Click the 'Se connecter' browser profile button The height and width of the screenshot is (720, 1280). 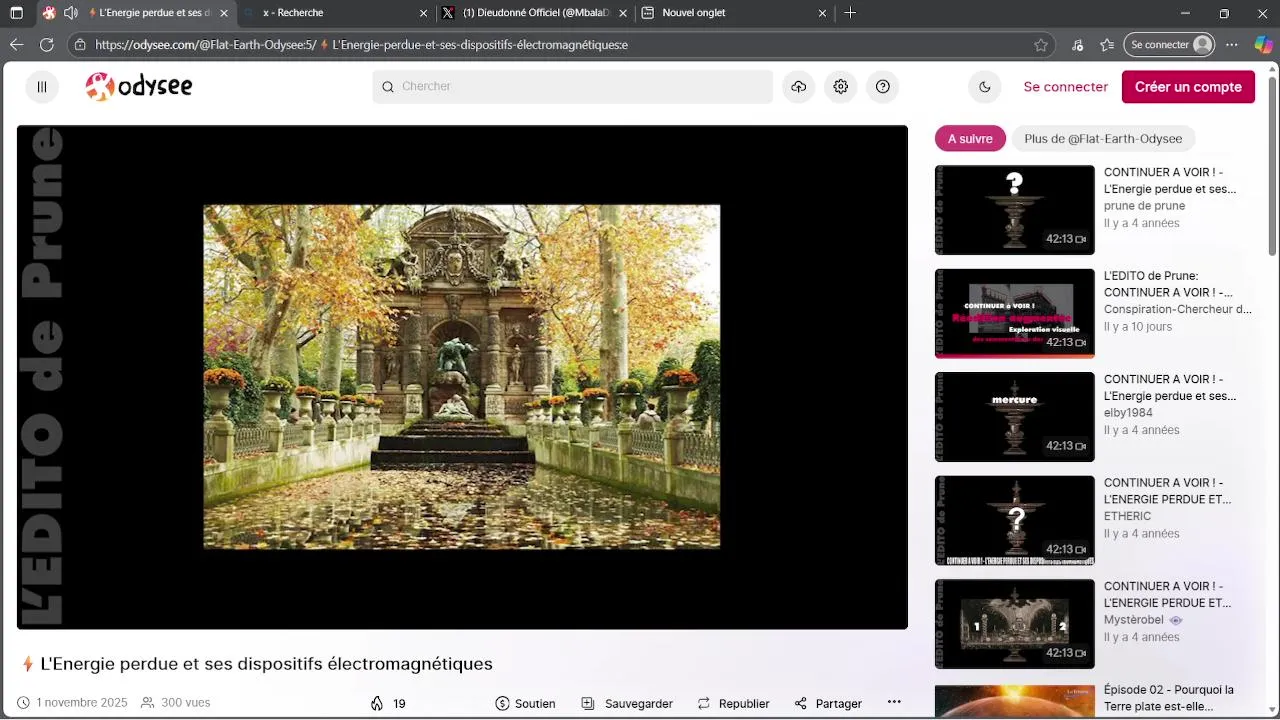coord(1170,45)
